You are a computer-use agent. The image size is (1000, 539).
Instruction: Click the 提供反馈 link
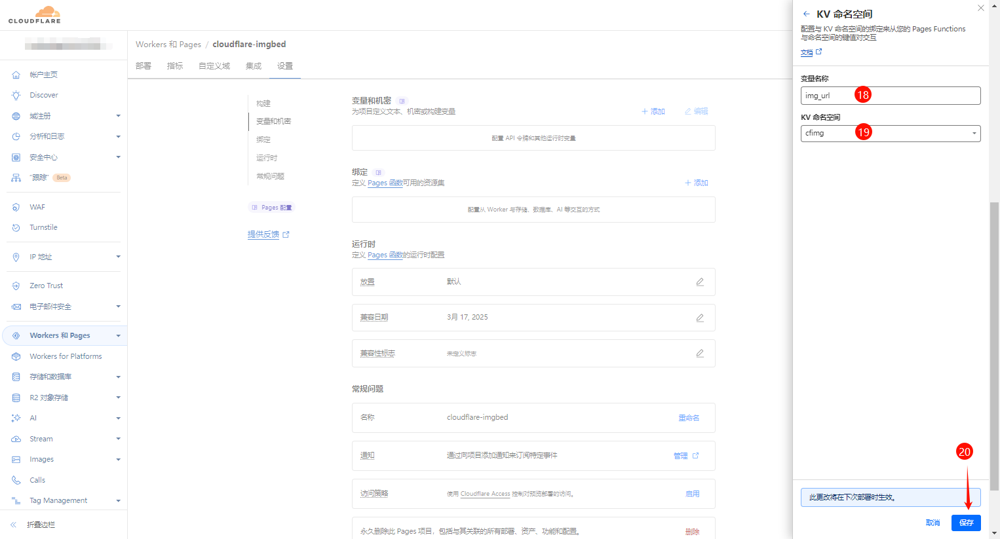click(264, 234)
